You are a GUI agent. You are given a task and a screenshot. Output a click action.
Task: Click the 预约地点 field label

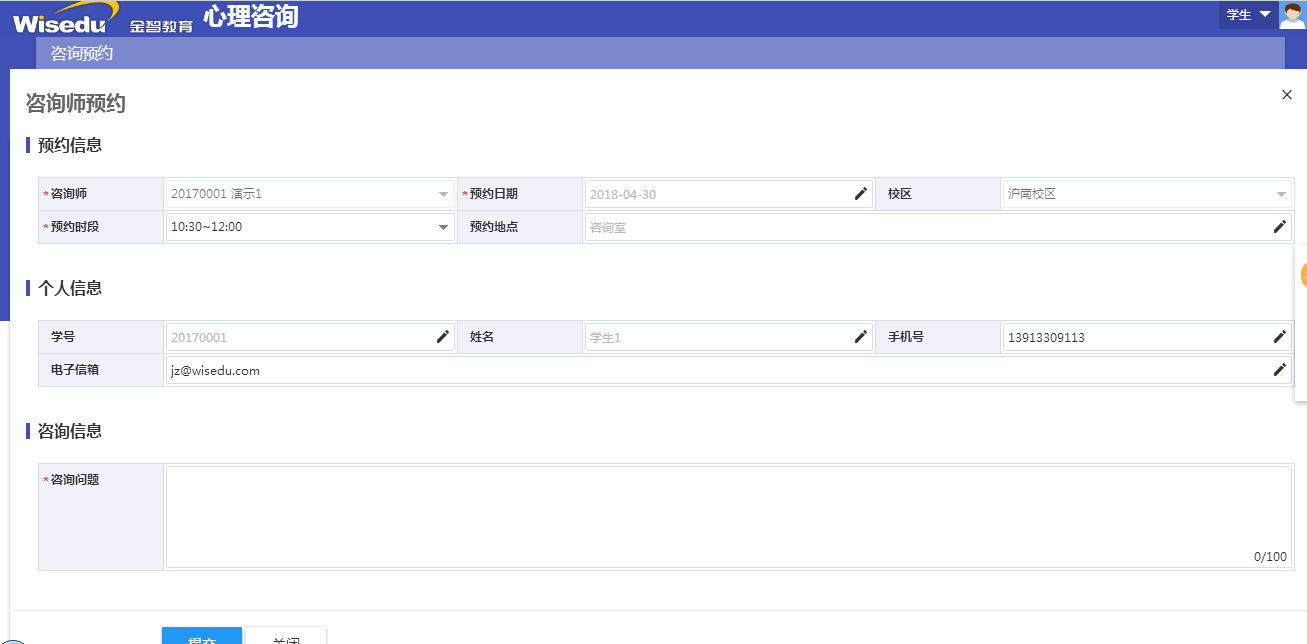[494, 227]
